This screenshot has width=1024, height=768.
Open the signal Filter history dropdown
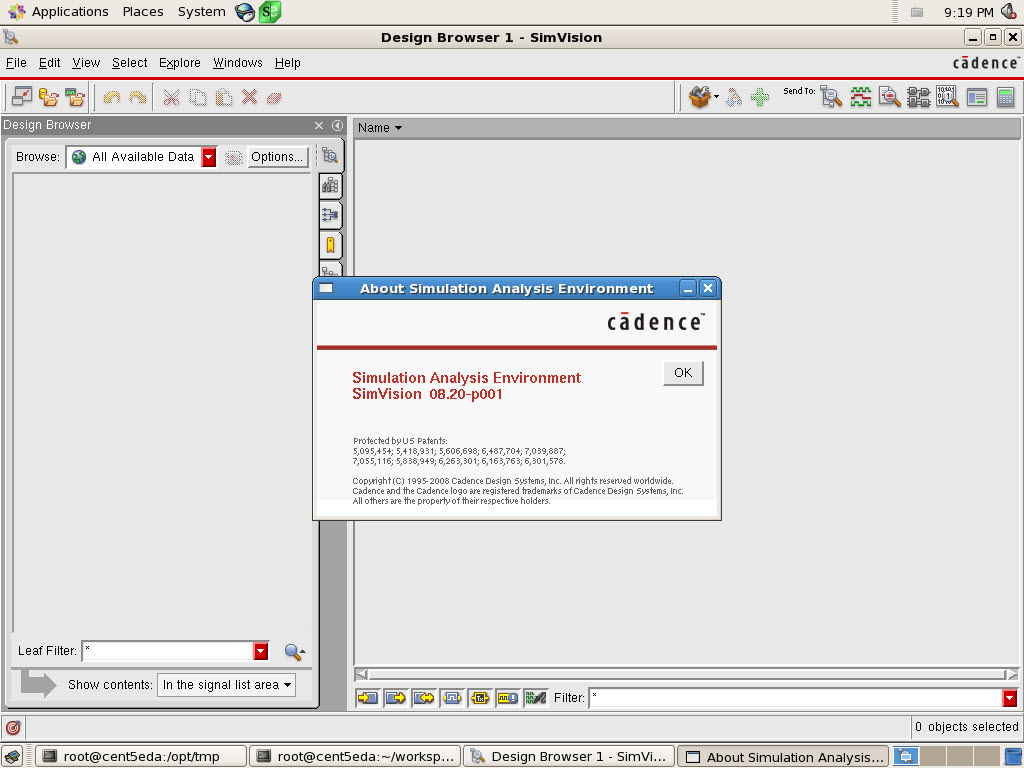(1010, 698)
